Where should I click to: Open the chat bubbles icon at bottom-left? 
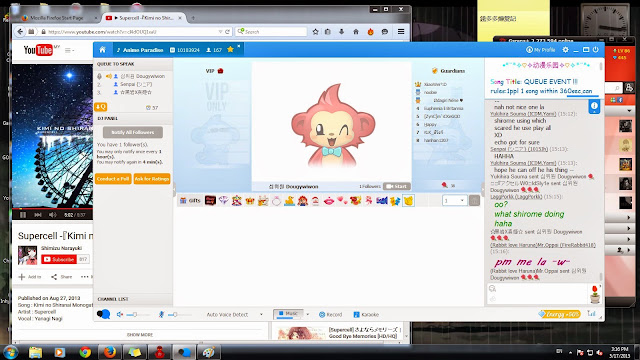tap(104, 314)
